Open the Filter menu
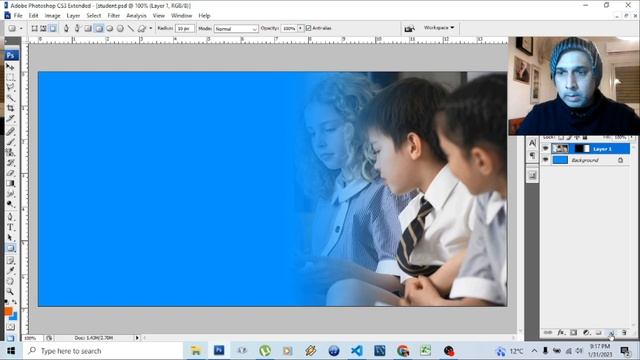The image size is (640, 360). pos(113,16)
